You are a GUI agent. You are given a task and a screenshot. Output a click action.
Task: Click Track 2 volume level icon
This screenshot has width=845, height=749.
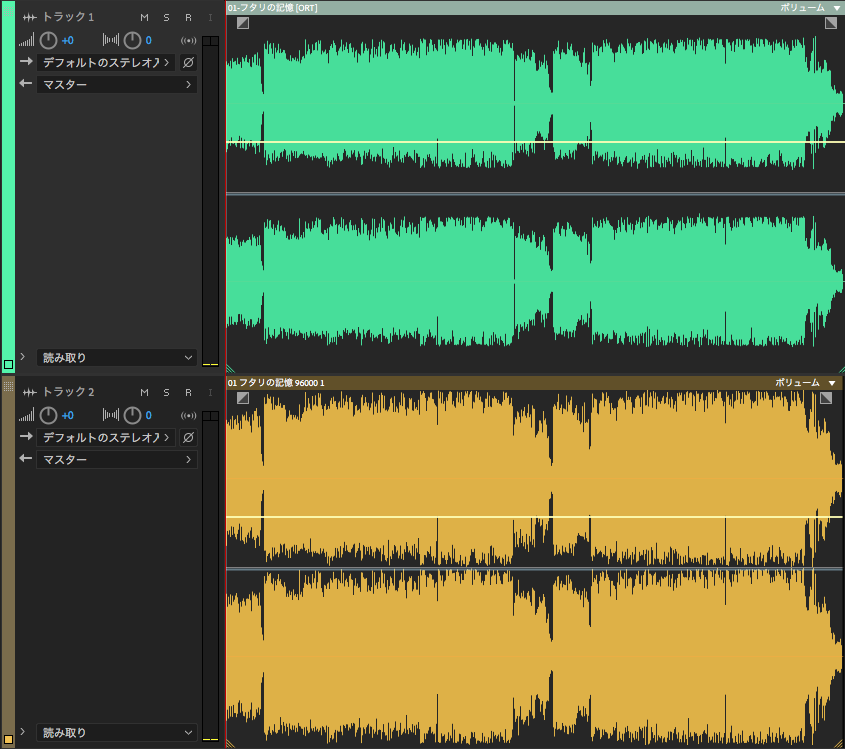[26, 415]
